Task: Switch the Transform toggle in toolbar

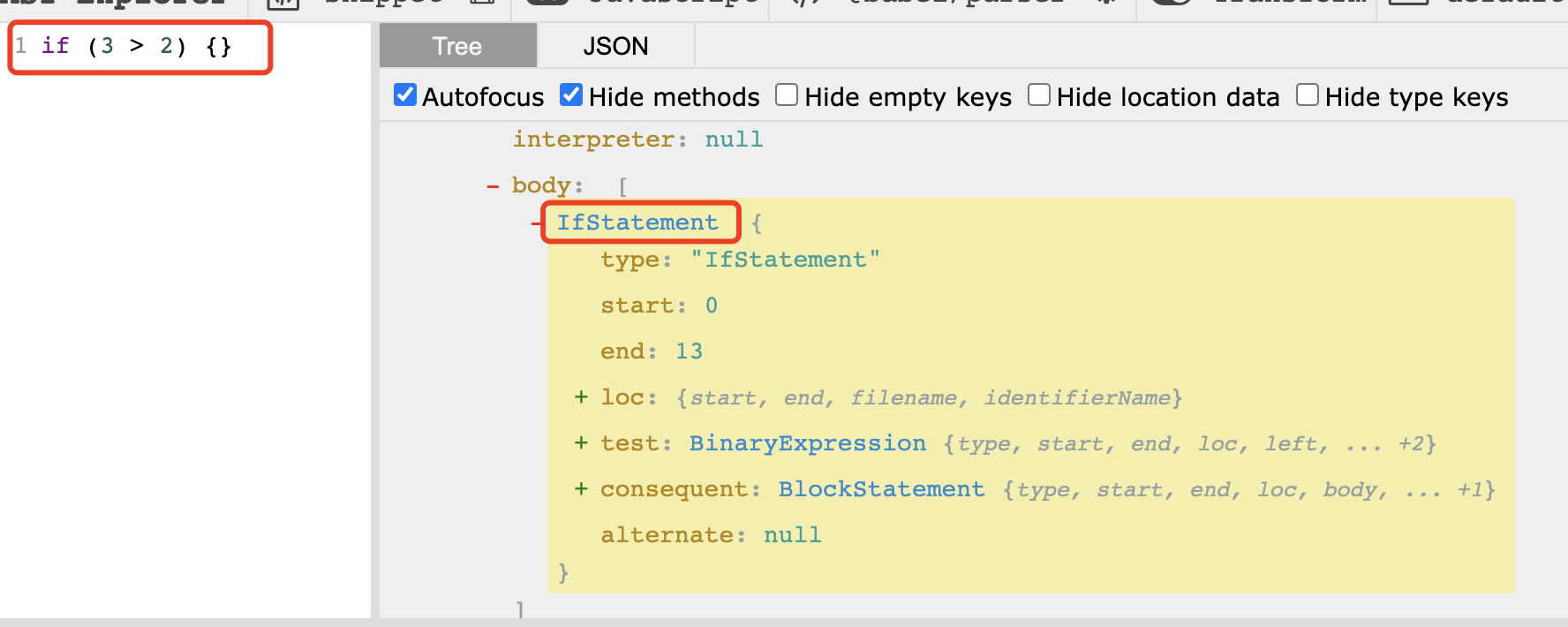Action: (1172, 4)
